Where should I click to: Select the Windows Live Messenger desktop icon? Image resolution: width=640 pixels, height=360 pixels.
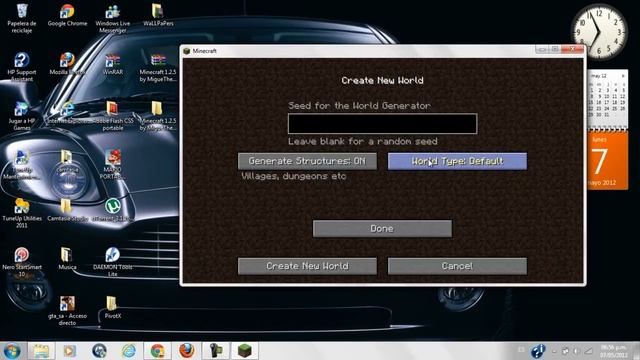pos(113,18)
